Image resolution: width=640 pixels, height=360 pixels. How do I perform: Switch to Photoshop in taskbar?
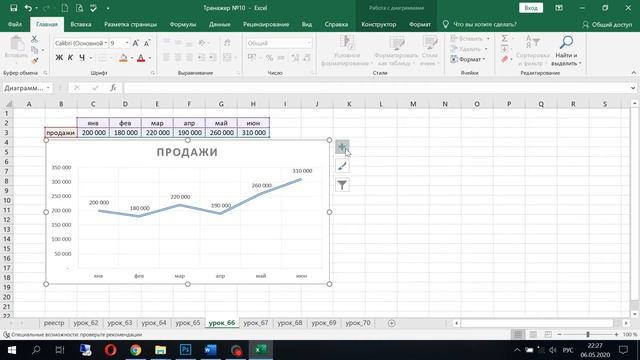point(185,350)
